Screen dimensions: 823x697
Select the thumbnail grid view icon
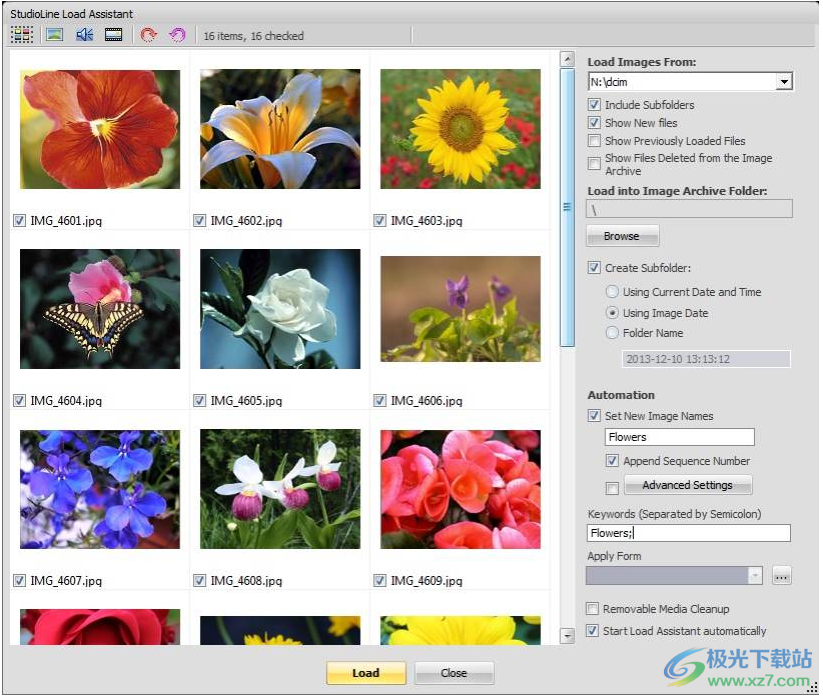click(x=20, y=34)
